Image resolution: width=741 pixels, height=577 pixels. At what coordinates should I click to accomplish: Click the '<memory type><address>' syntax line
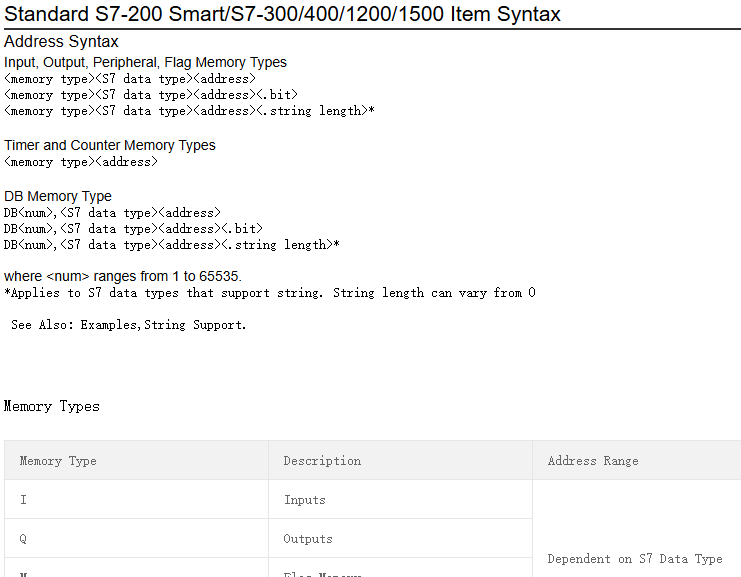click(x=81, y=162)
